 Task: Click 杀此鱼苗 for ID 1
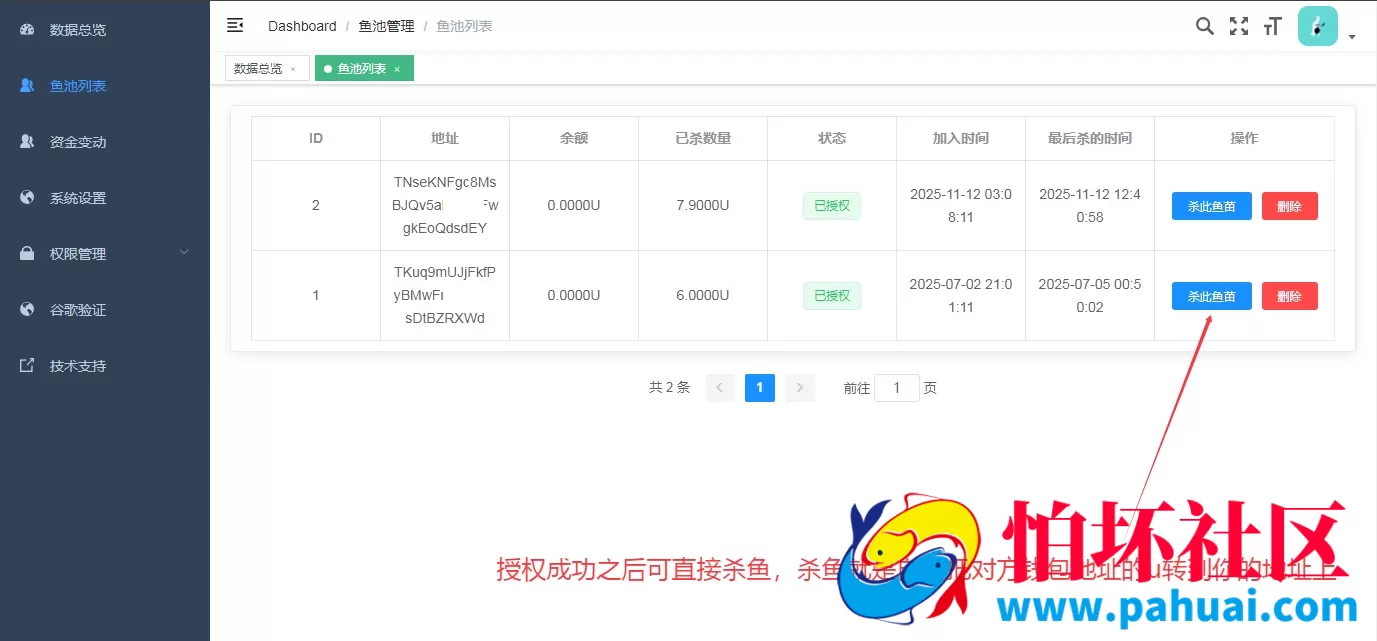(1212, 296)
